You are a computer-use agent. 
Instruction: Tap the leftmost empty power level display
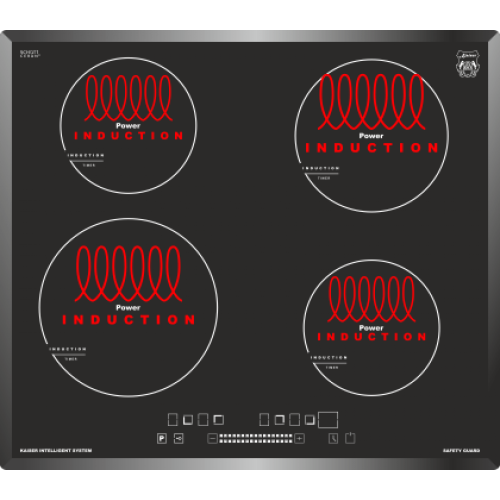point(172,420)
